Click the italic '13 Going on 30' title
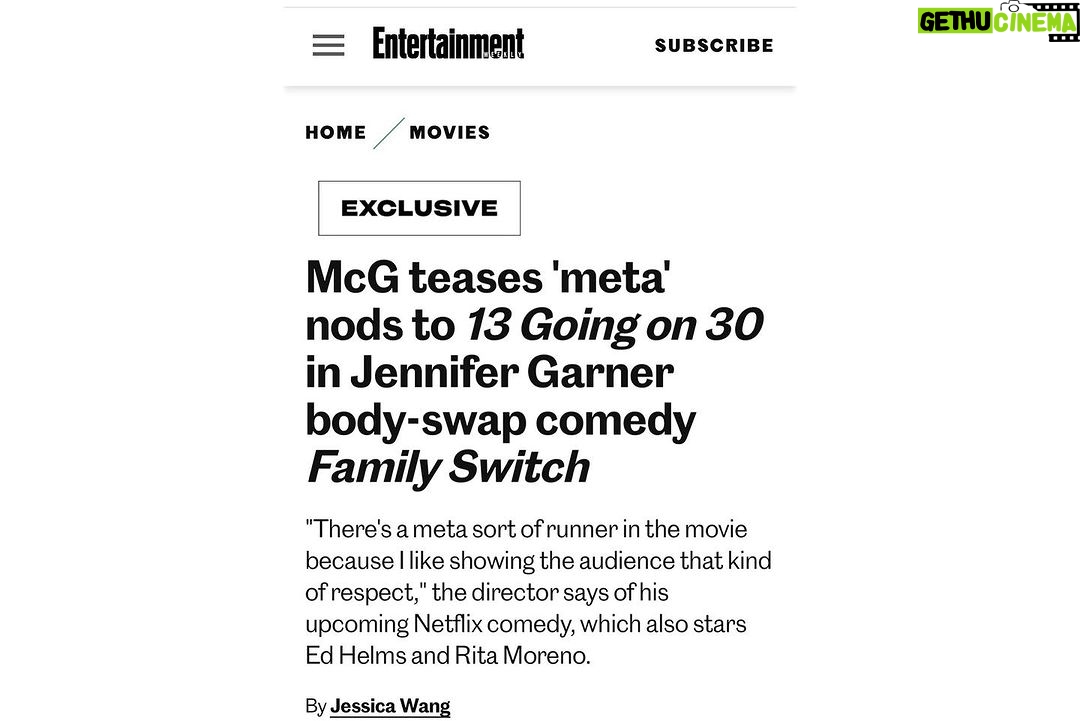1080x721 pixels. 615,324
